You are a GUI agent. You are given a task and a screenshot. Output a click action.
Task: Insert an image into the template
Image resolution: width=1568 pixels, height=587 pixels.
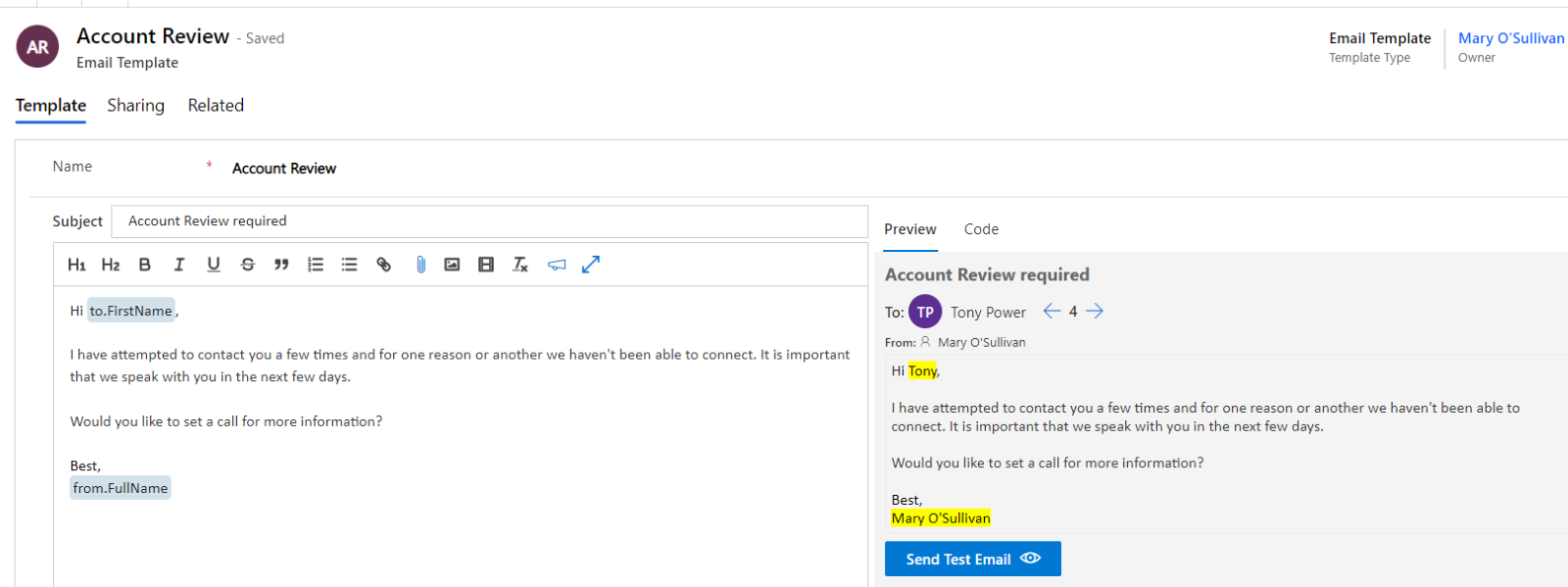tap(452, 265)
